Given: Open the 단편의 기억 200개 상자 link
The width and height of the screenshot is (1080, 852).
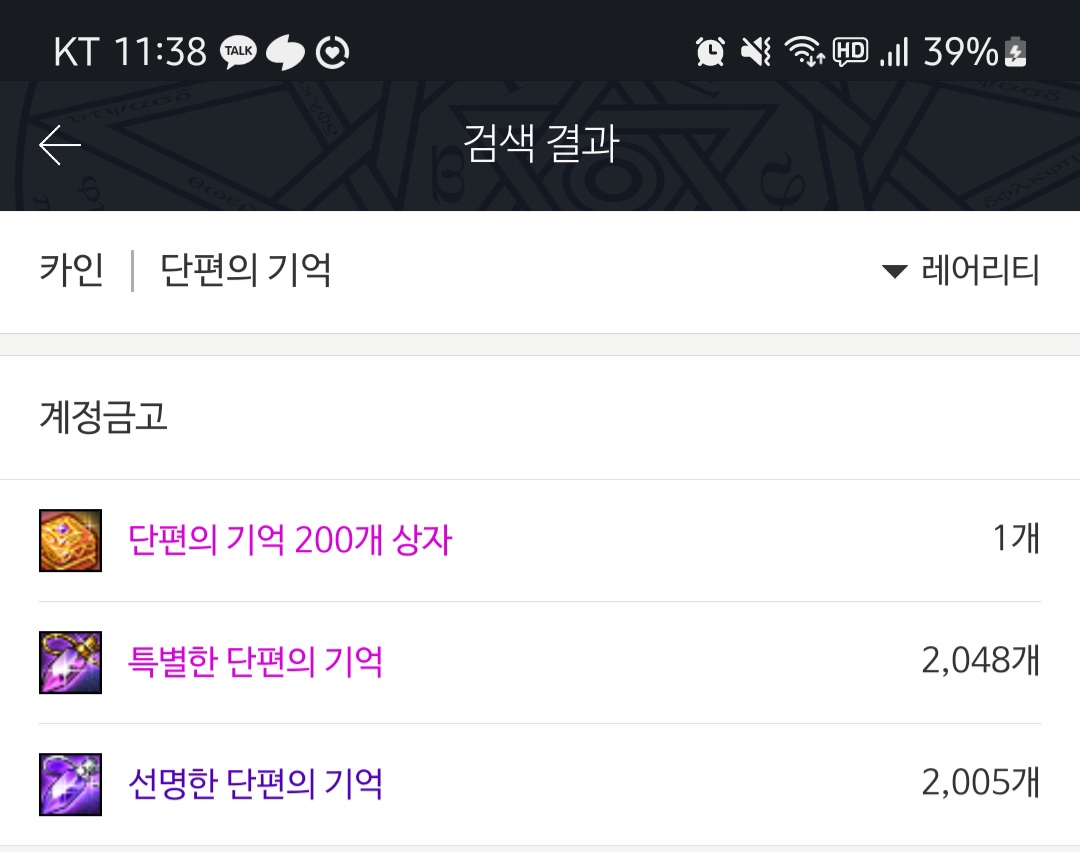Looking at the screenshot, I should pos(290,540).
